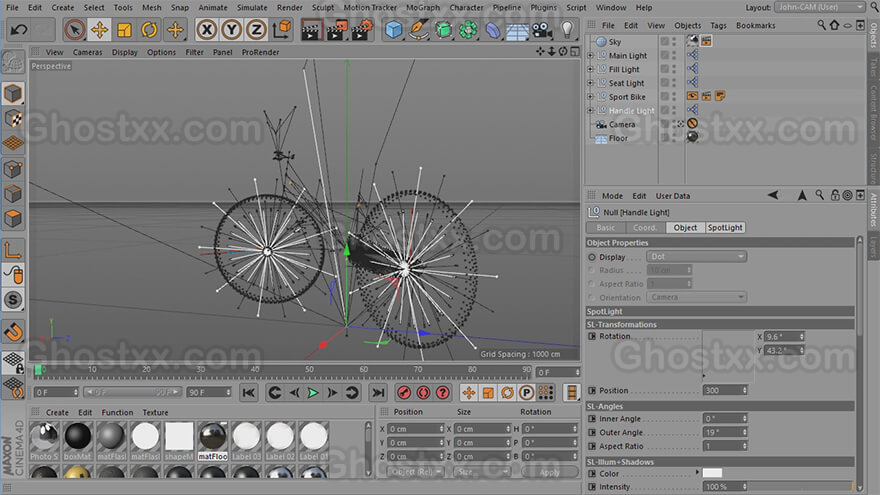Activate the Move tool
Image resolution: width=880 pixels, height=495 pixels.
(99, 29)
